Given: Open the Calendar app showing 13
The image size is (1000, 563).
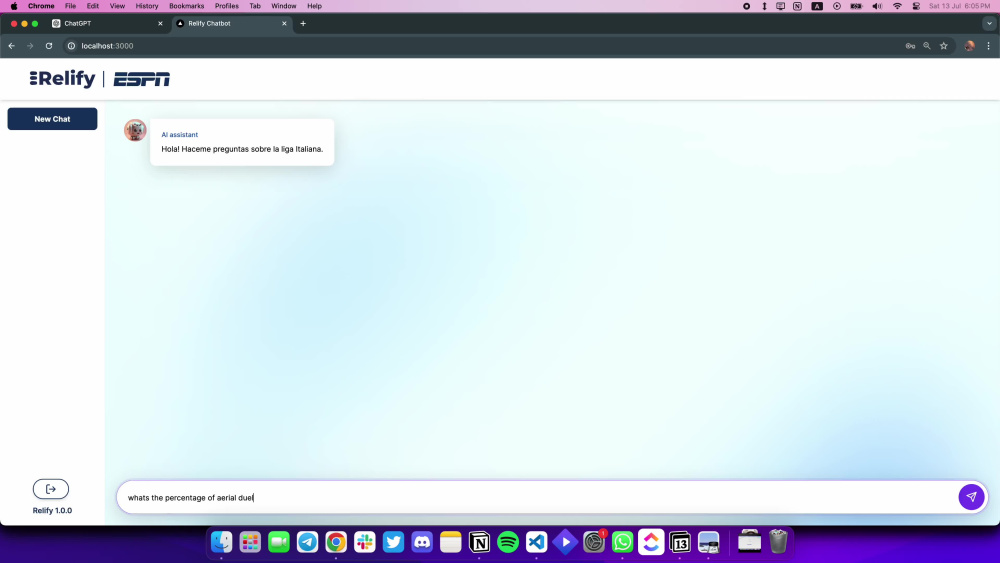Looking at the screenshot, I should click(x=680, y=542).
